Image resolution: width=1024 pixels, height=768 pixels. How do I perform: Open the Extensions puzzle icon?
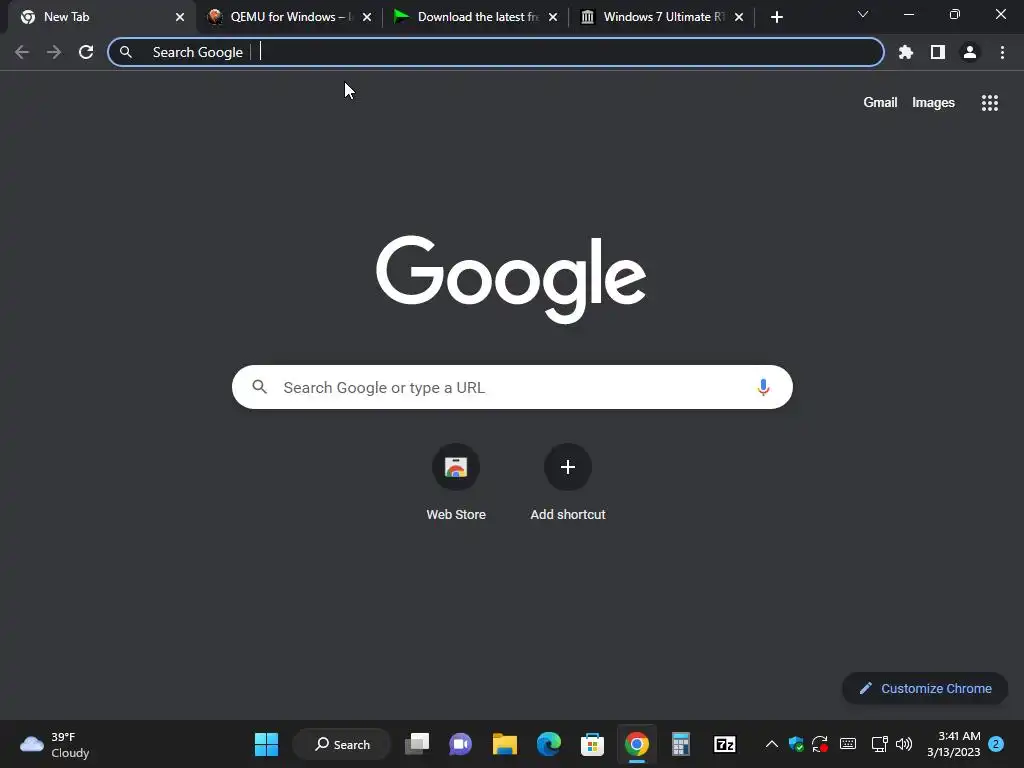pos(906,52)
